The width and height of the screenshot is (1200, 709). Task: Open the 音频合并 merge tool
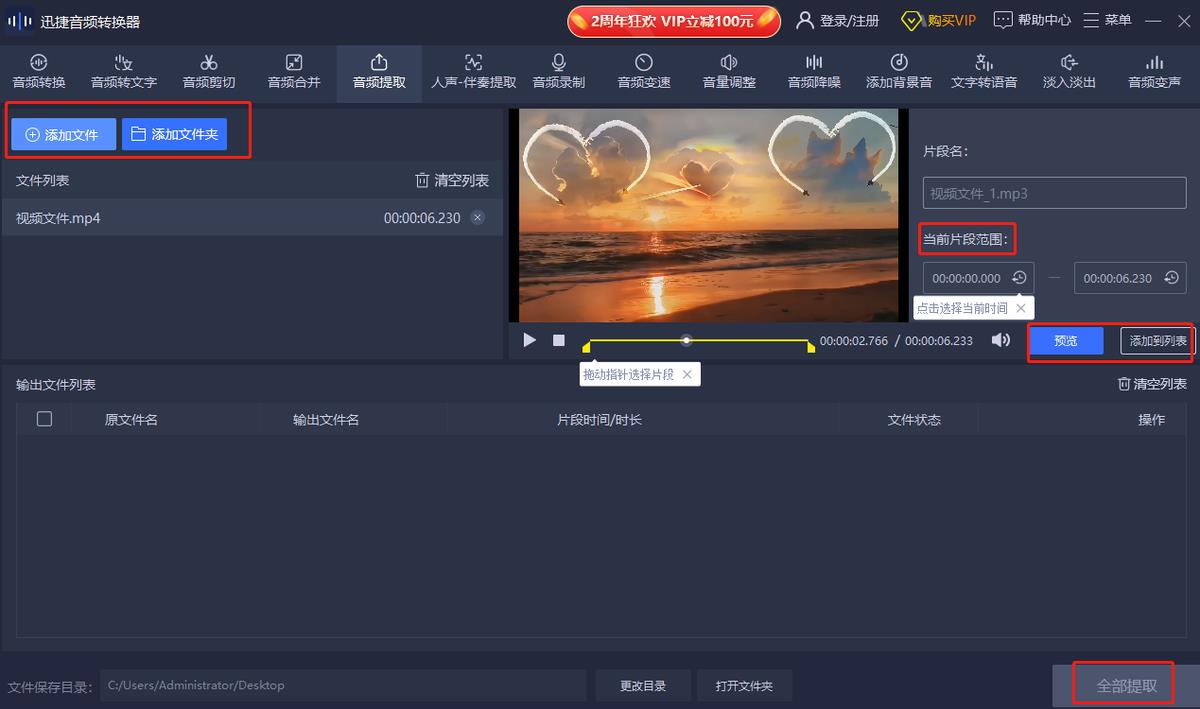tap(294, 71)
